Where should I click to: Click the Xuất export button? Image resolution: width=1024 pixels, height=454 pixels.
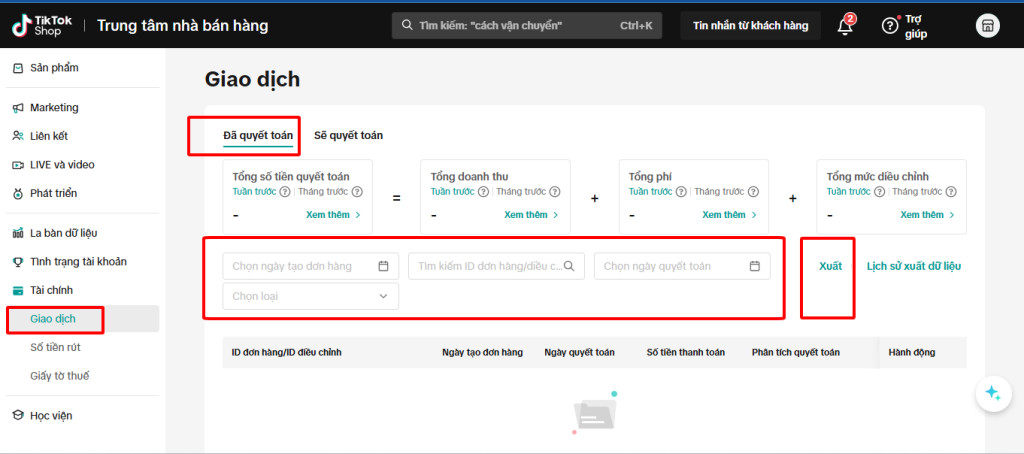(x=830, y=266)
